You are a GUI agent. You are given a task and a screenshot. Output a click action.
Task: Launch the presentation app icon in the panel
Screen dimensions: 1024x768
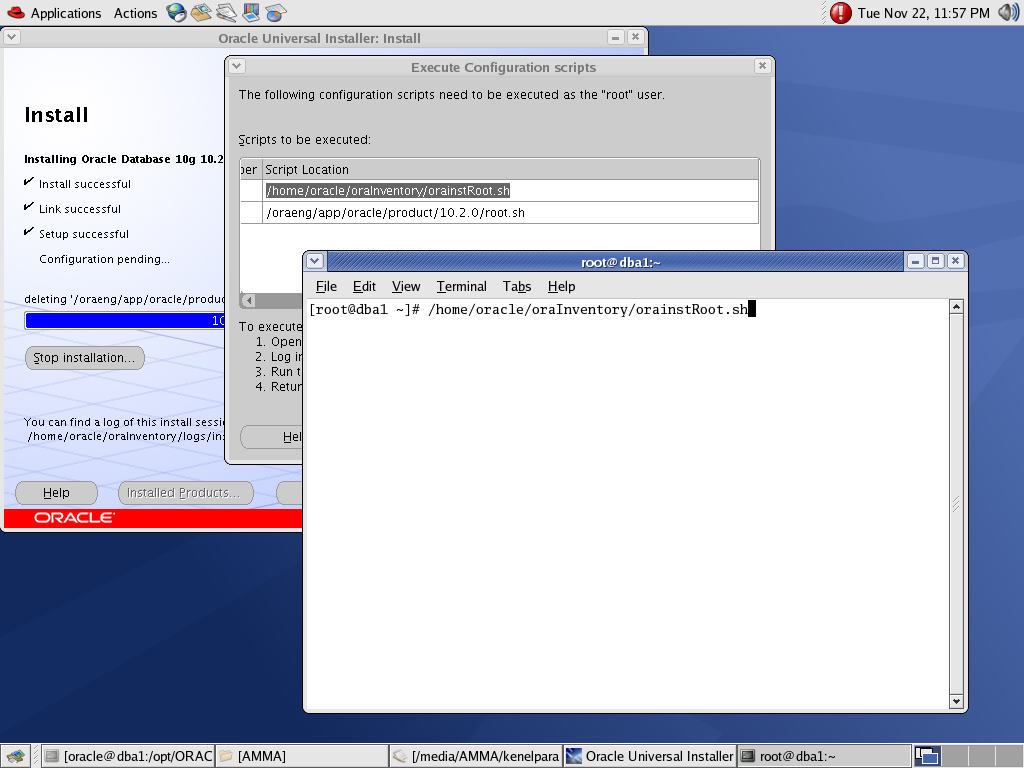[x=251, y=12]
